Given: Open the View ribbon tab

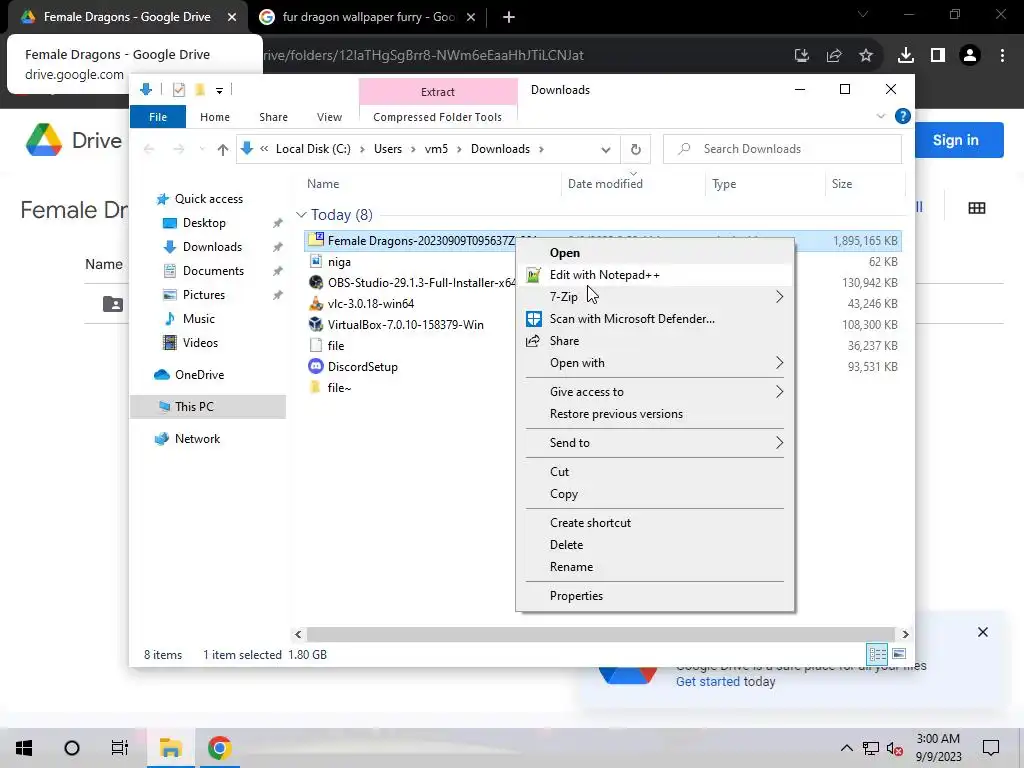Looking at the screenshot, I should click(329, 117).
